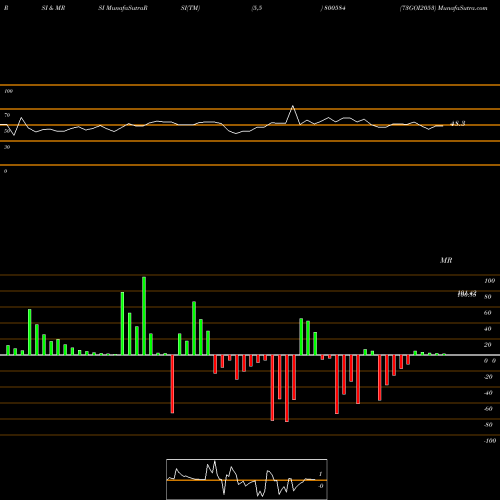Image resolution: width=500 pixels, height=500 pixels.
Task: Click the RSI axis label 30
Action: tap(7, 147)
